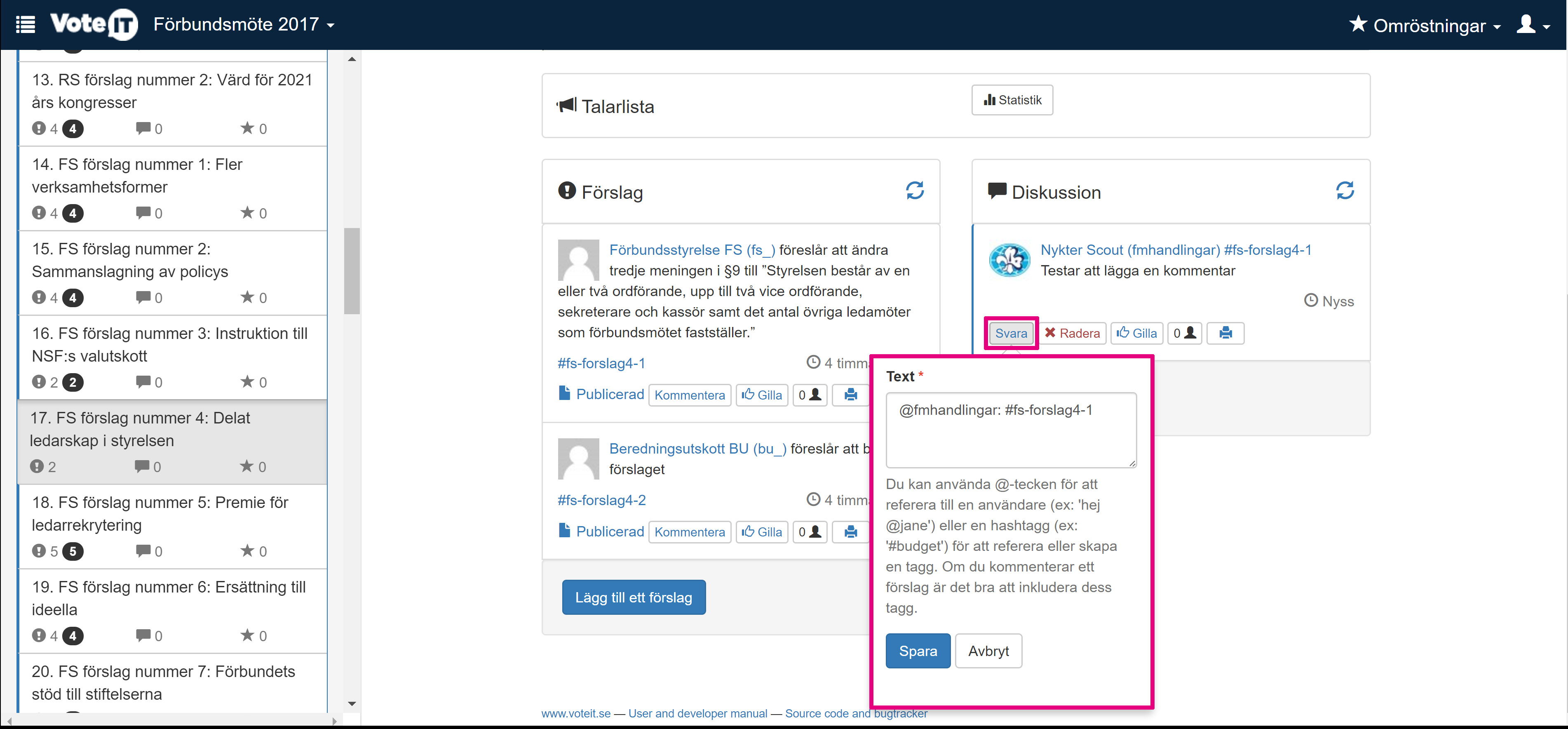Click unread proposals badge on item 16
The width and height of the screenshot is (1568, 729).
tap(73, 383)
